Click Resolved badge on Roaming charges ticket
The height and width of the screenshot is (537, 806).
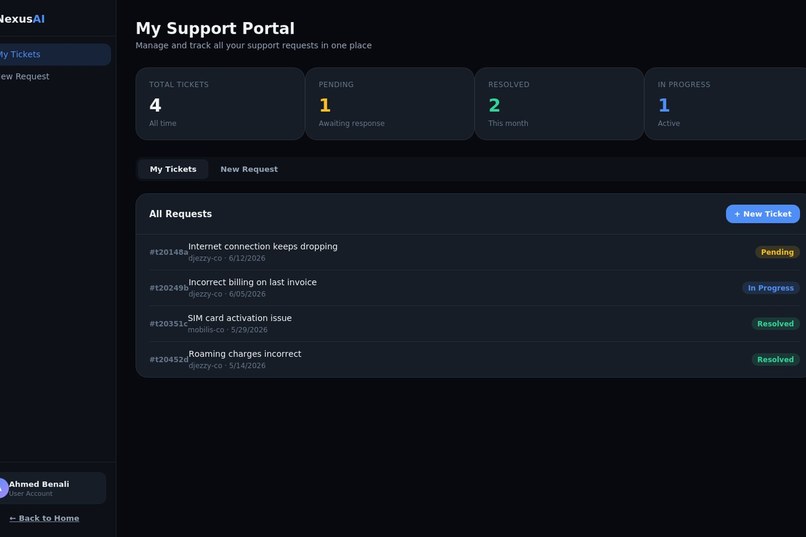775,360
